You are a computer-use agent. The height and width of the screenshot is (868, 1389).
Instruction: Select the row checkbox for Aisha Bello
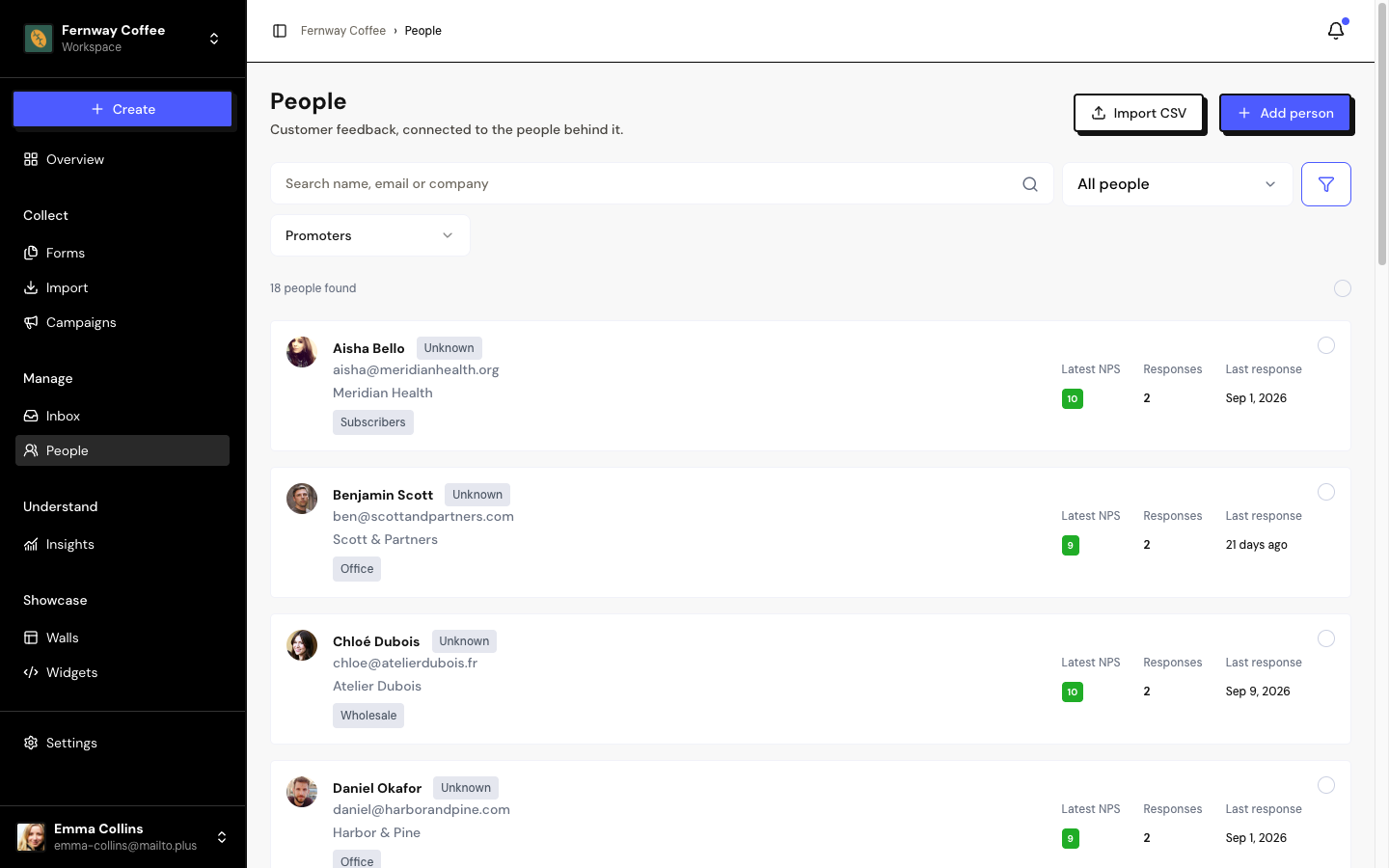(1326, 345)
